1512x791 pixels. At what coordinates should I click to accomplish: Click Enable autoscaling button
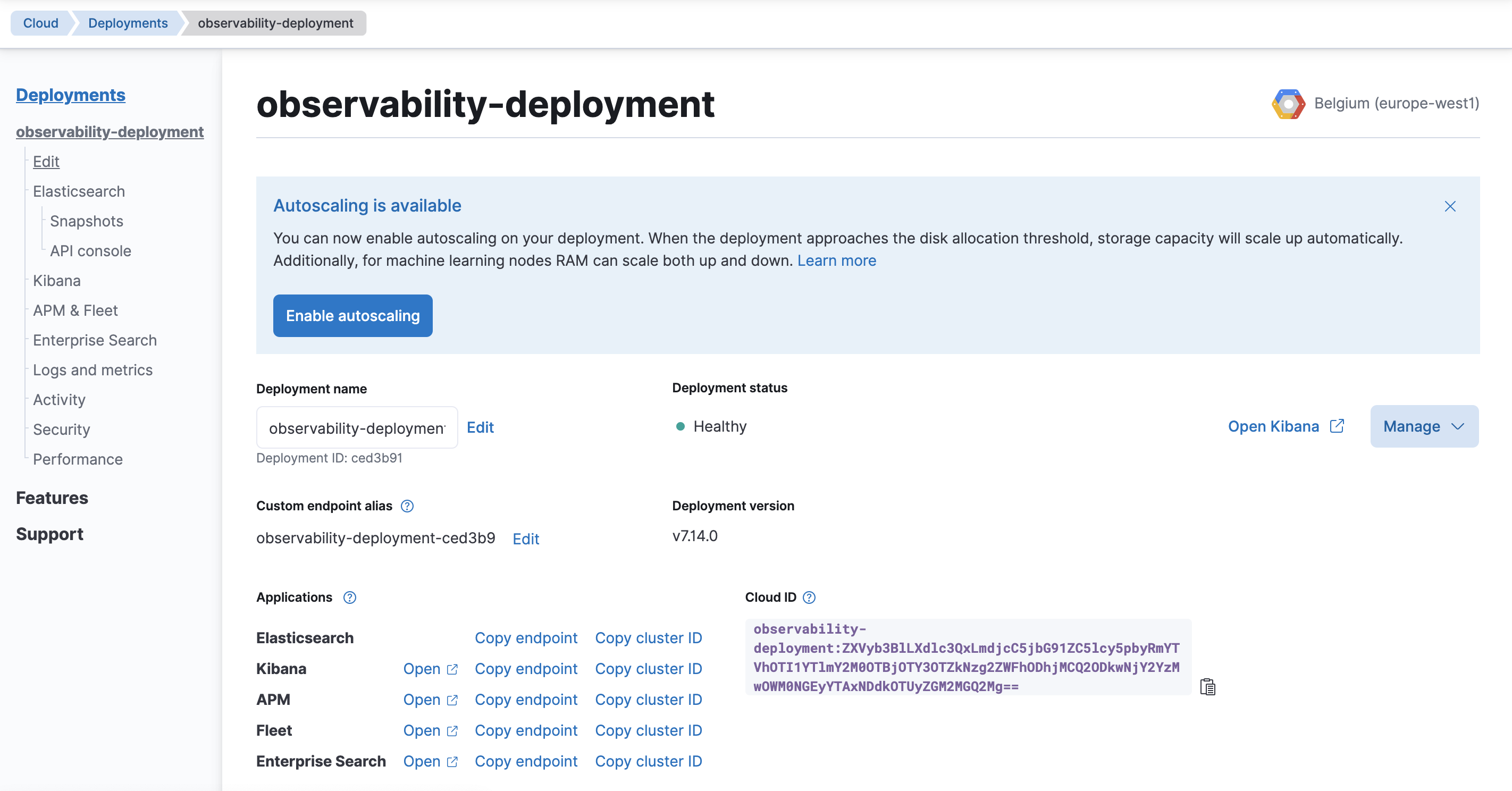pyautogui.click(x=353, y=316)
